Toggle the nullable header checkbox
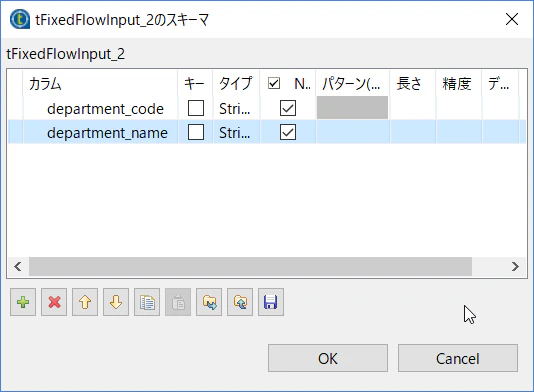 [x=274, y=83]
